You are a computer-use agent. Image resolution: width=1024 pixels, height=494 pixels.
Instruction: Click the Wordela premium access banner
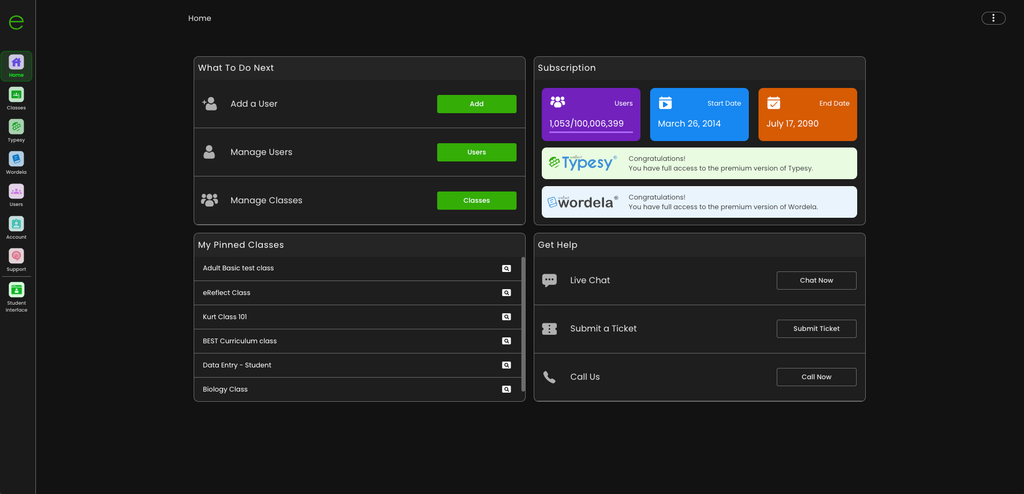(699, 202)
